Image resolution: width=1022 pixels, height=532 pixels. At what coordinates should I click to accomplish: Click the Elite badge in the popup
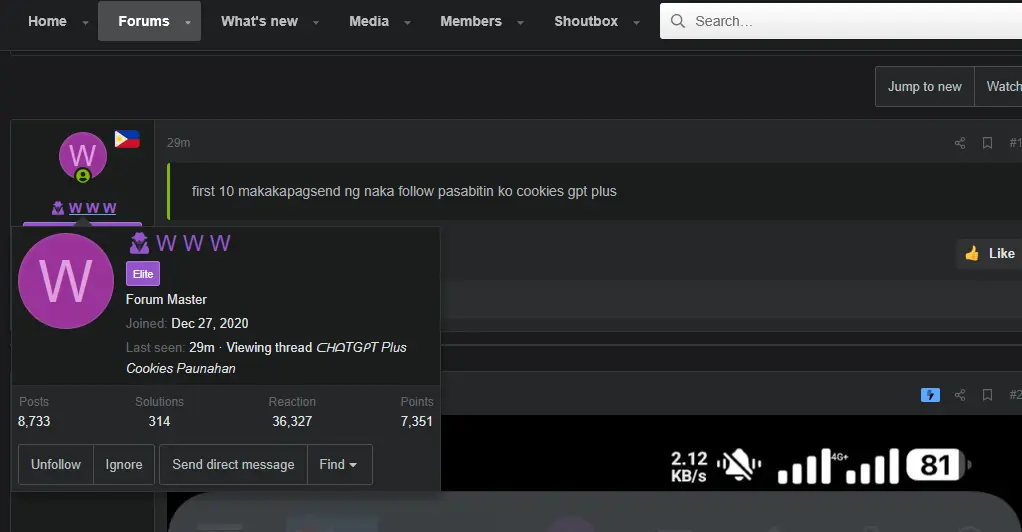pyautogui.click(x=143, y=274)
